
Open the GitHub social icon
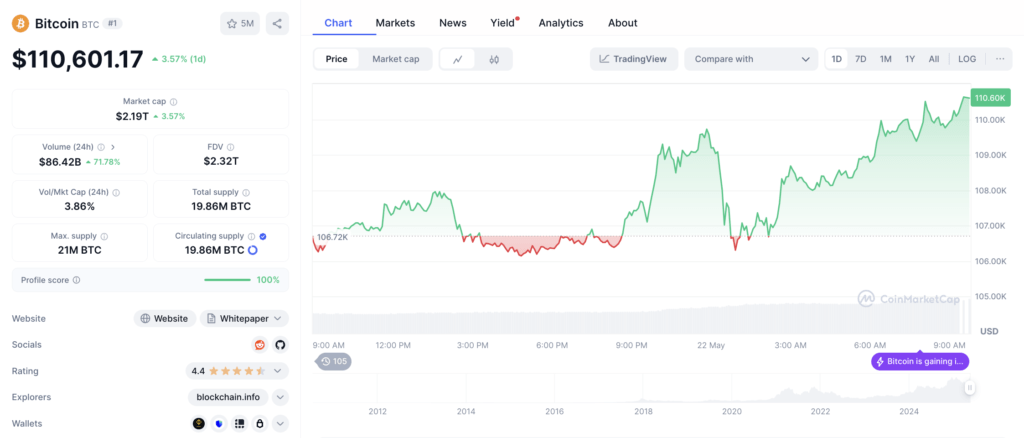pyautogui.click(x=280, y=345)
